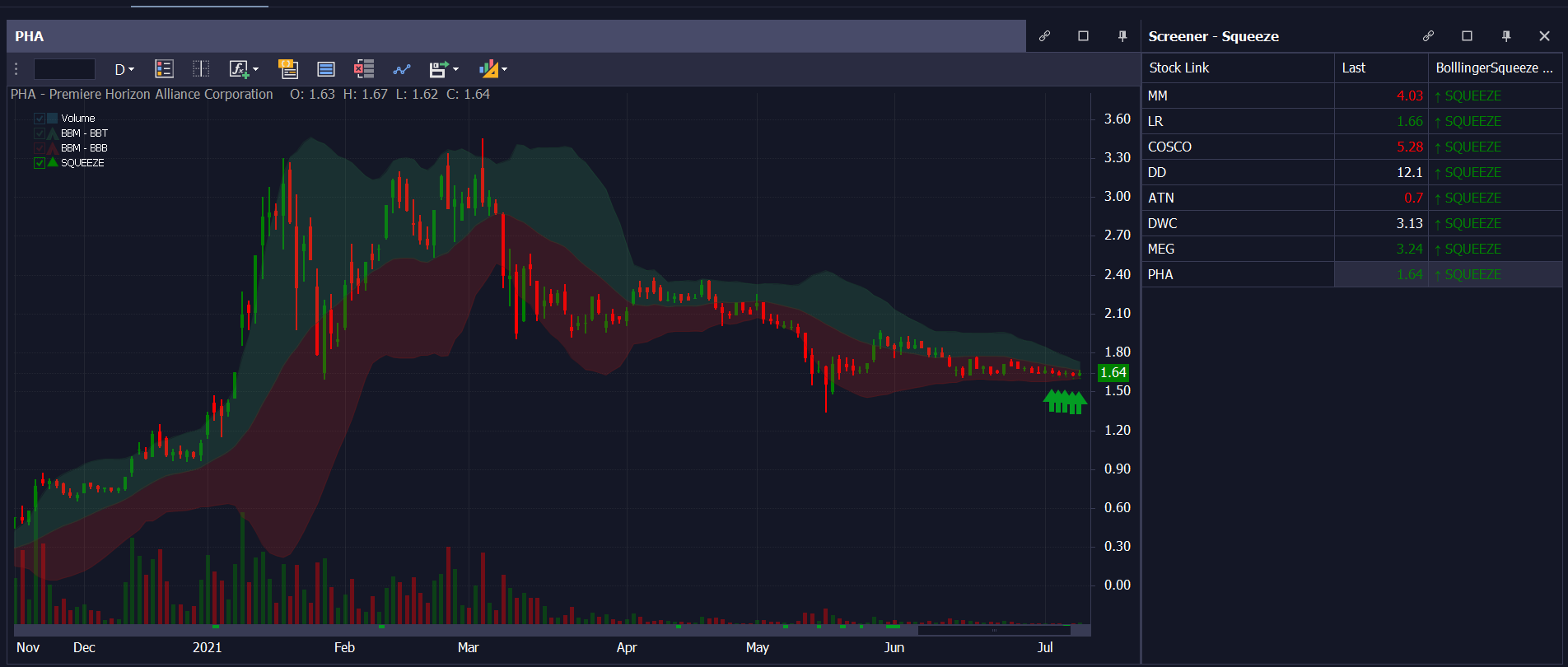This screenshot has height=667, width=1568.
Task: Click the formula script editor icon
Action: [x=238, y=69]
